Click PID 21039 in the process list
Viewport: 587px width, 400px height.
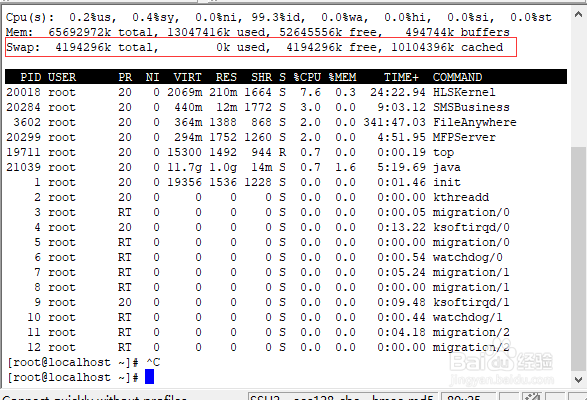(23, 167)
